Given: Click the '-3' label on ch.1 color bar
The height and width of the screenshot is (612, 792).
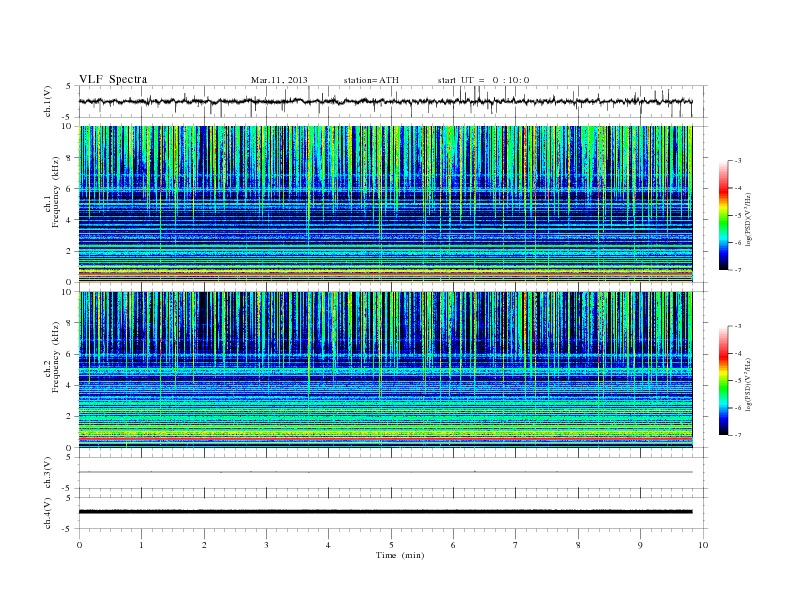Looking at the screenshot, I should click(x=737, y=161).
